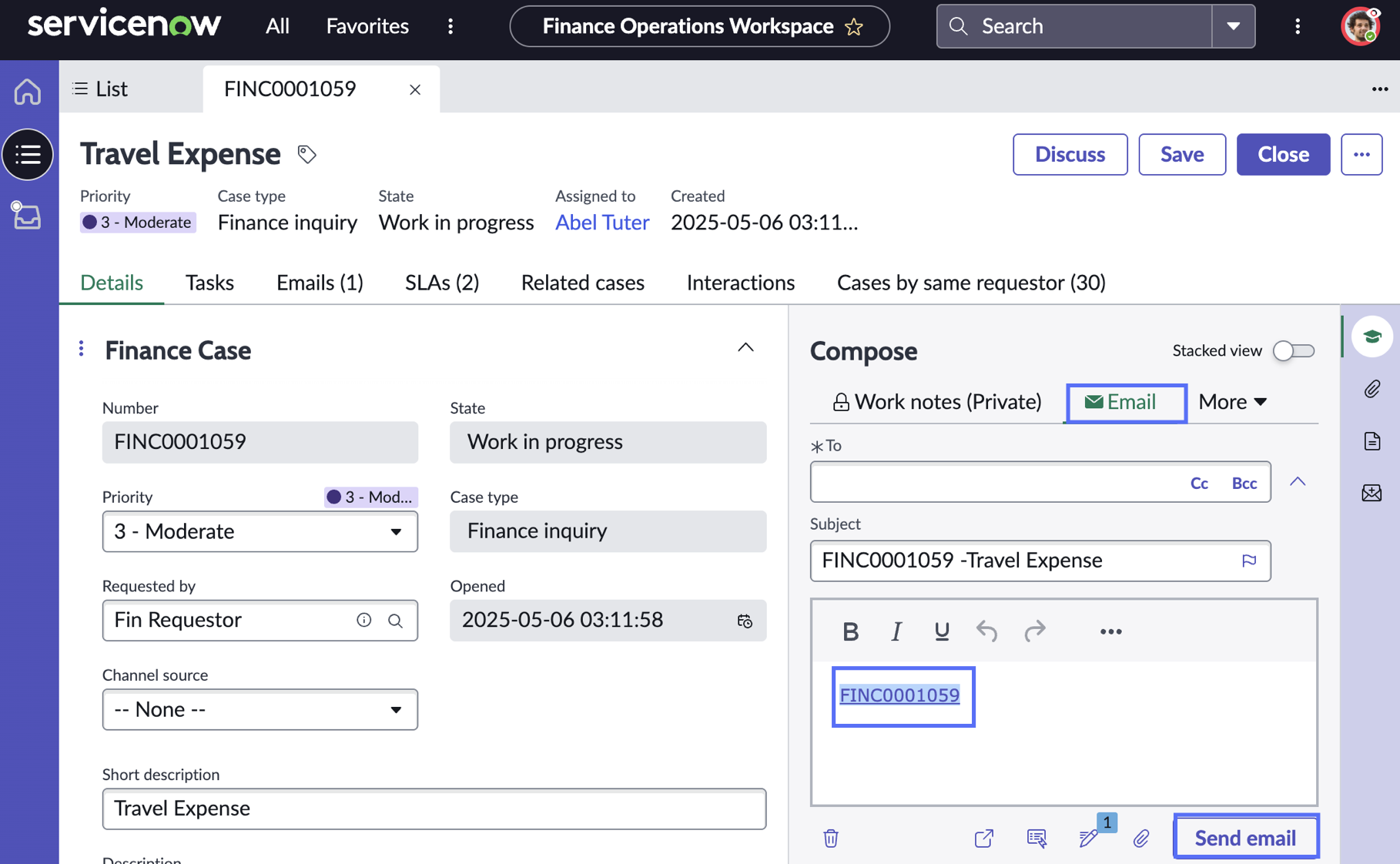The image size is (1400, 864).
Task: Open the Favorites menu
Action: pyautogui.click(x=367, y=26)
